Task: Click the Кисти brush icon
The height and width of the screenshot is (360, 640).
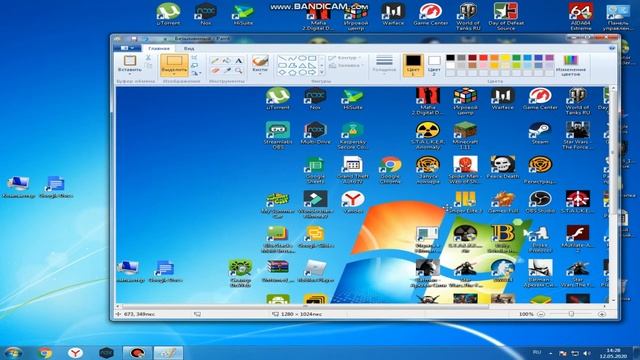Action: tap(260, 61)
